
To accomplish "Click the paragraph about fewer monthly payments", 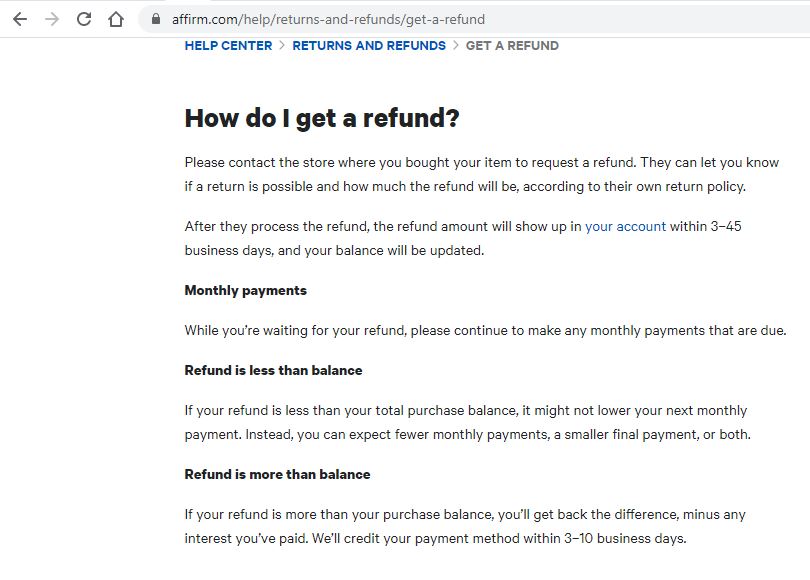I will pos(468,422).
